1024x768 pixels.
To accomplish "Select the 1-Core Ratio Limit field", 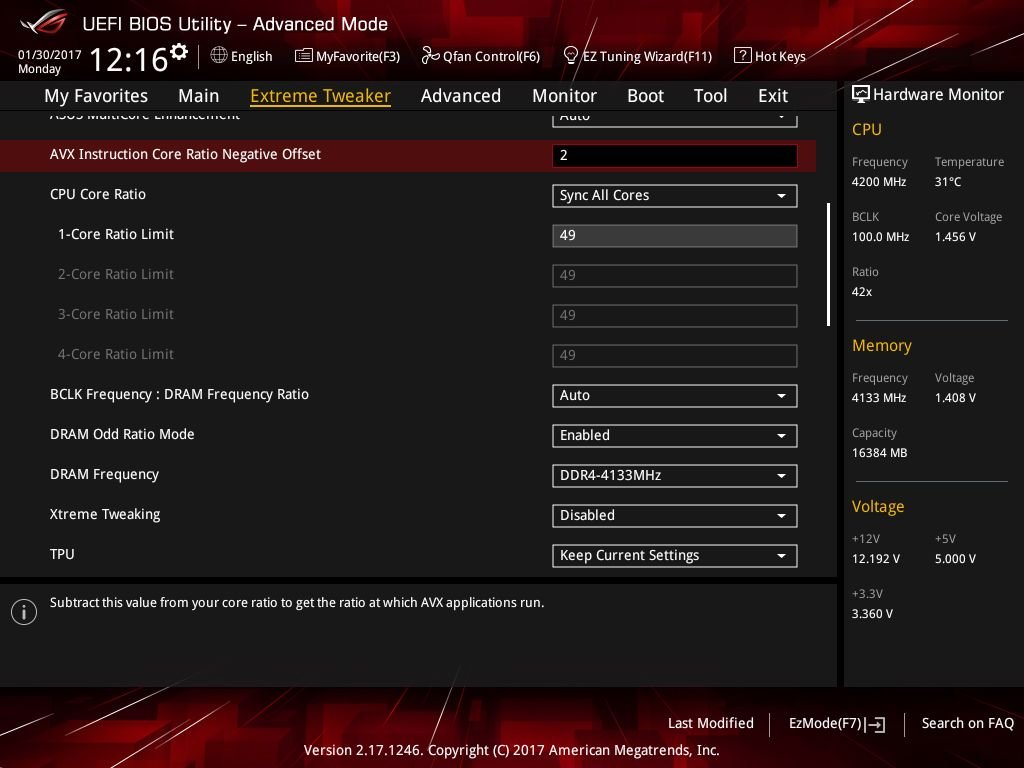I will [675, 235].
